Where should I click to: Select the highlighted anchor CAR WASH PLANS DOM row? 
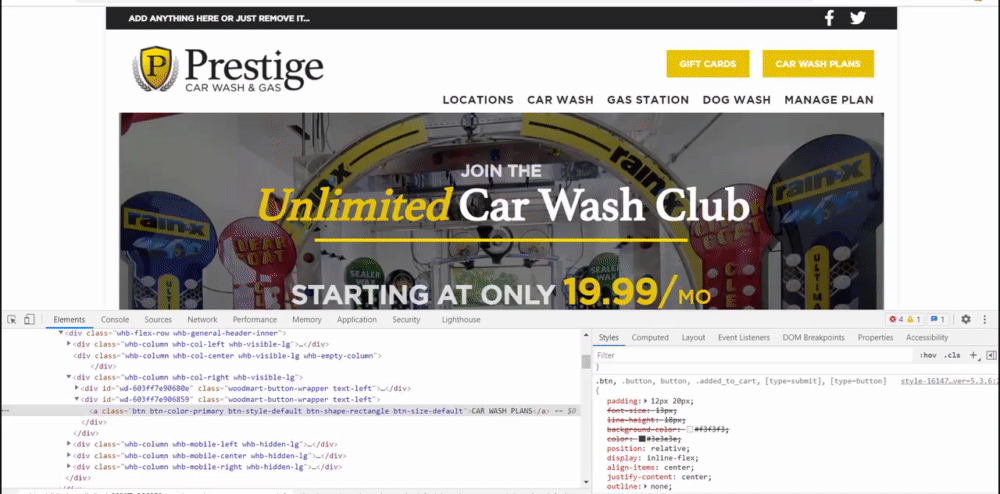pos(290,411)
